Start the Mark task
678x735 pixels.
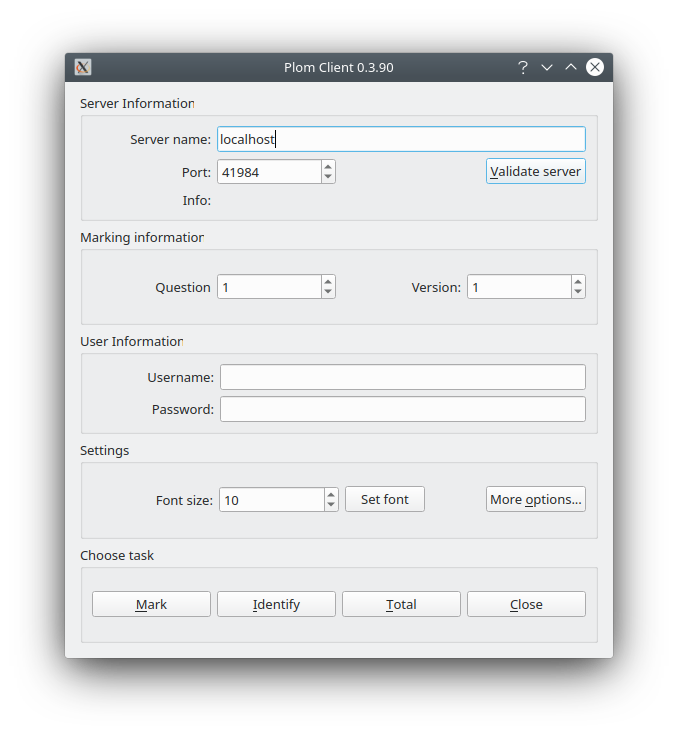click(x=151, y=604)
